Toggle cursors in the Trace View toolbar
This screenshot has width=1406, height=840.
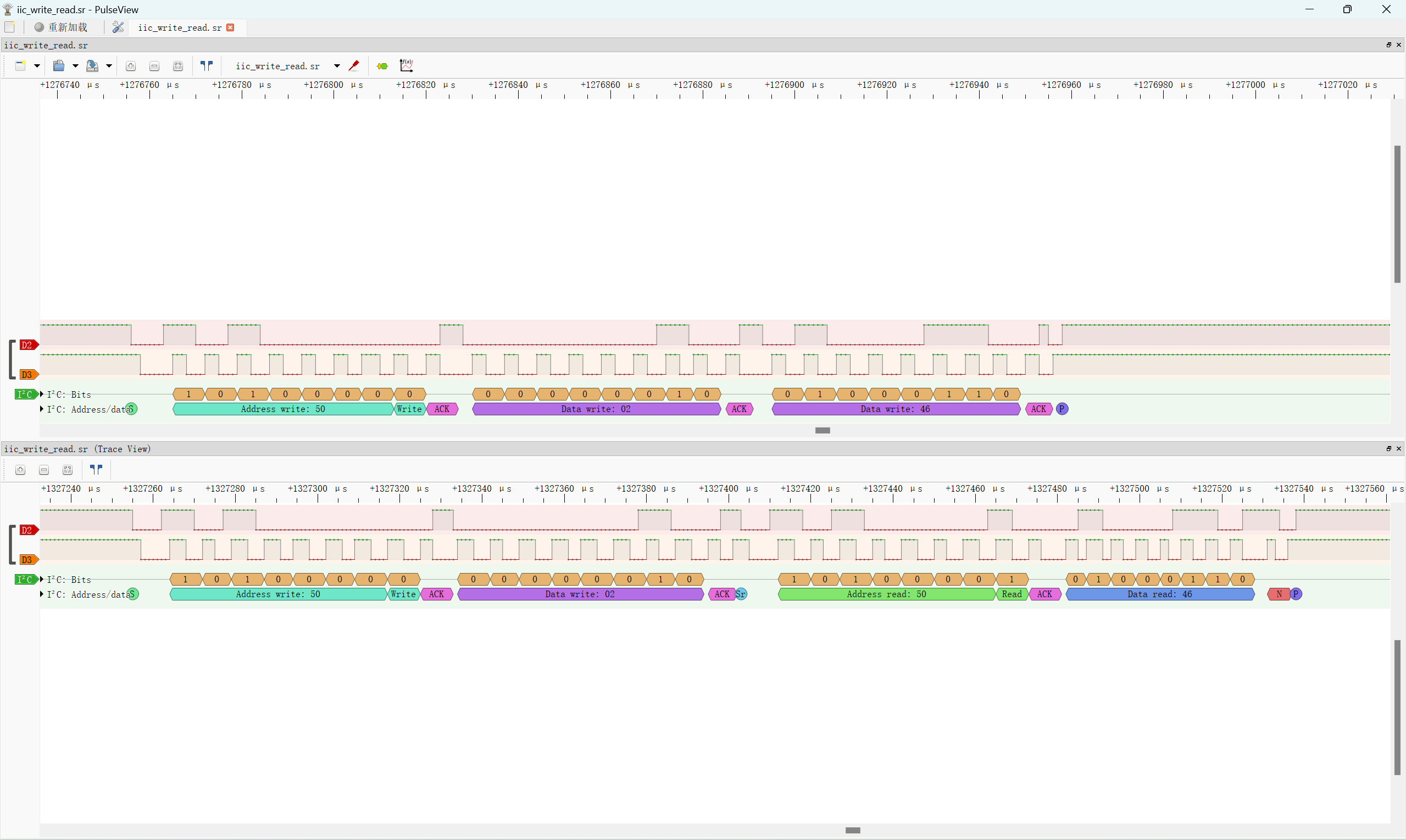tap(96, 469)
